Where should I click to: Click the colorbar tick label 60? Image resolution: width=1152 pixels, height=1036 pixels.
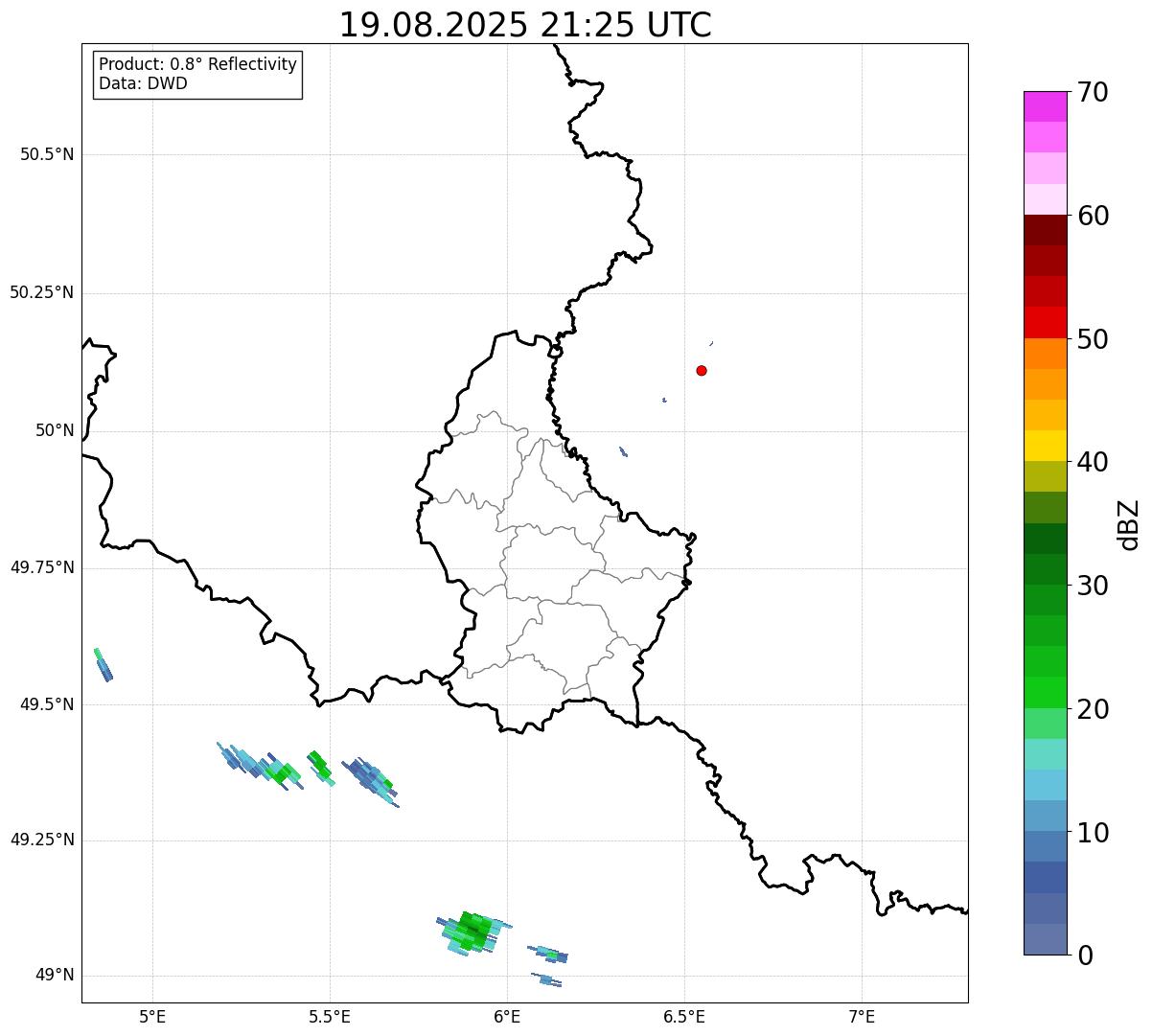coord(1093,216)
